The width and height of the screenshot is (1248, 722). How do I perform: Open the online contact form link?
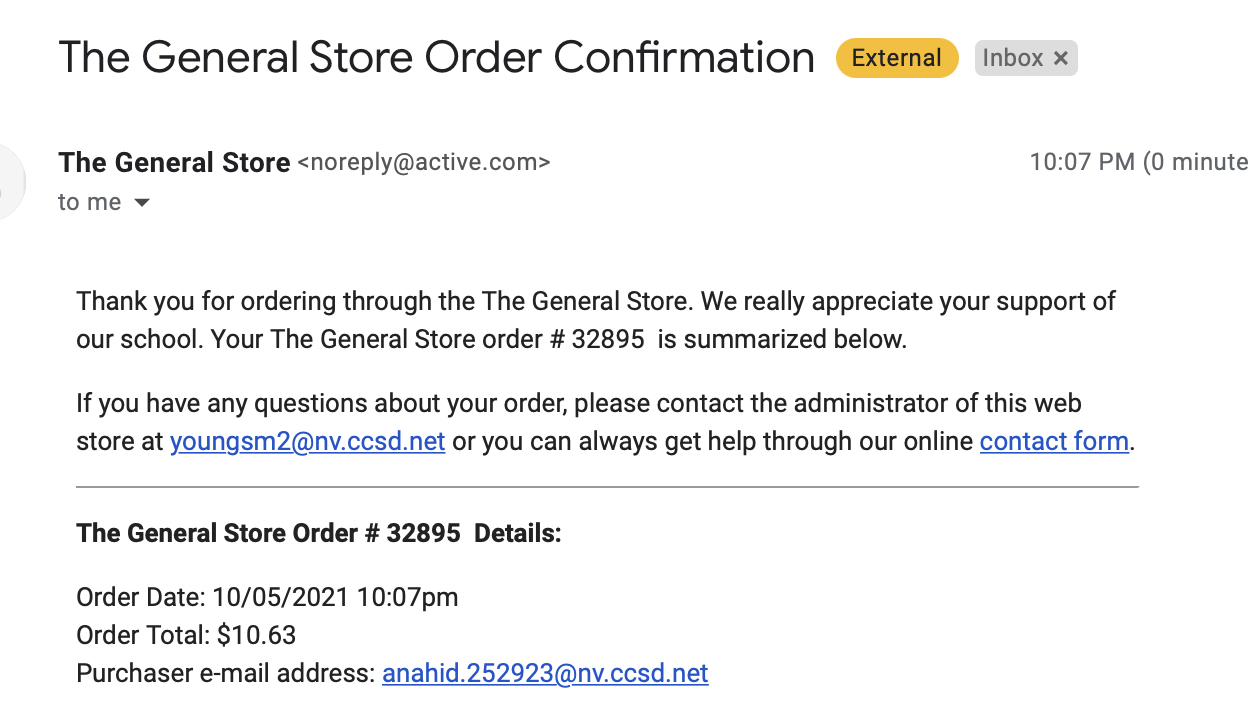click(1054, 441)
